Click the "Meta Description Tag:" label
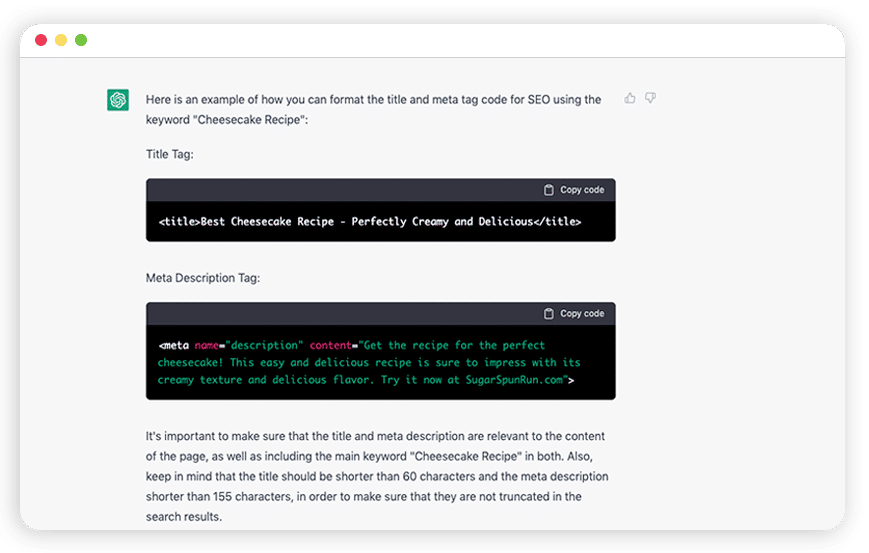This screenshot has width=869, height=553. click(203, 278)
